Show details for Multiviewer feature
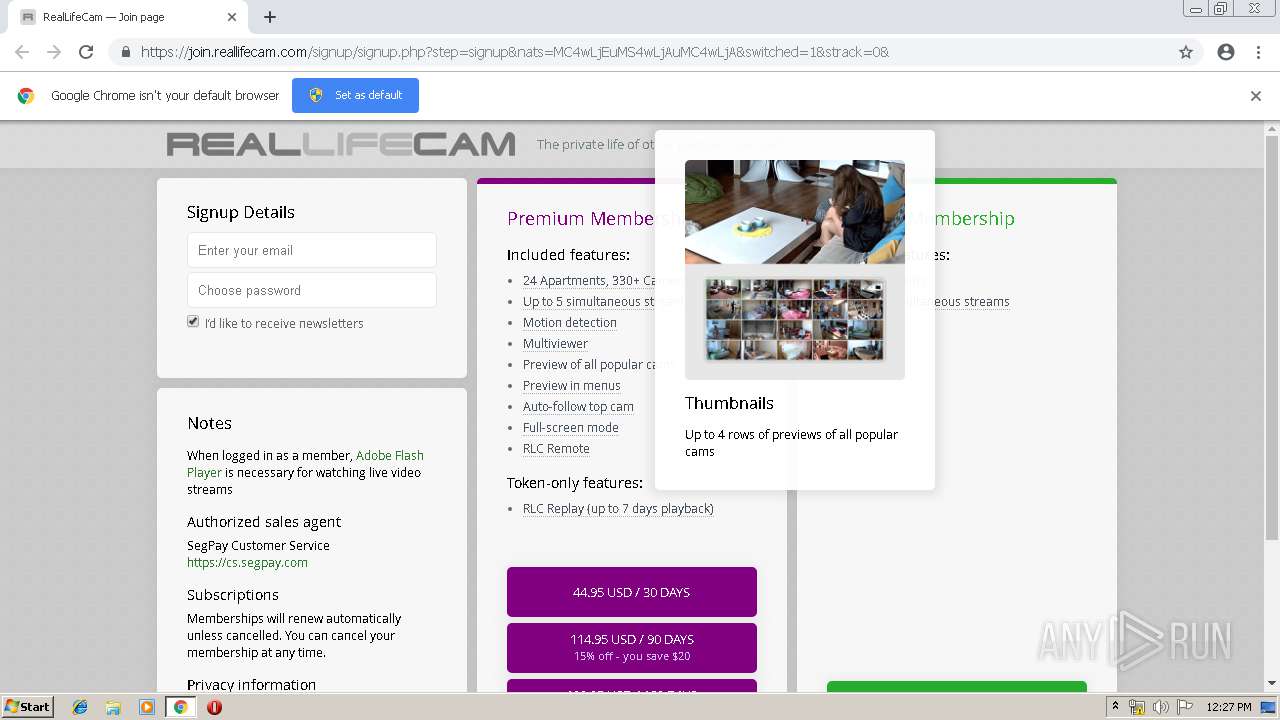The width and height of the screenshot is (1280, 720). (x=555, y=343)
